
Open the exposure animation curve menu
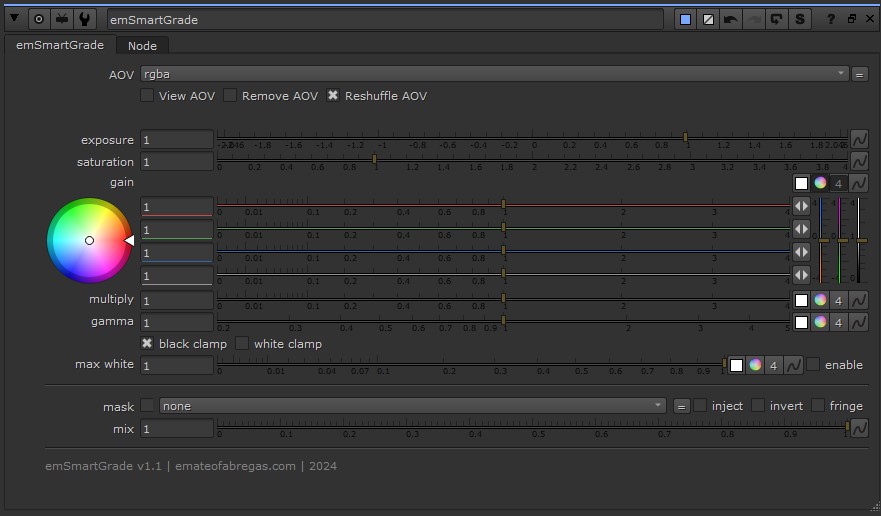[x=859, y=139]
